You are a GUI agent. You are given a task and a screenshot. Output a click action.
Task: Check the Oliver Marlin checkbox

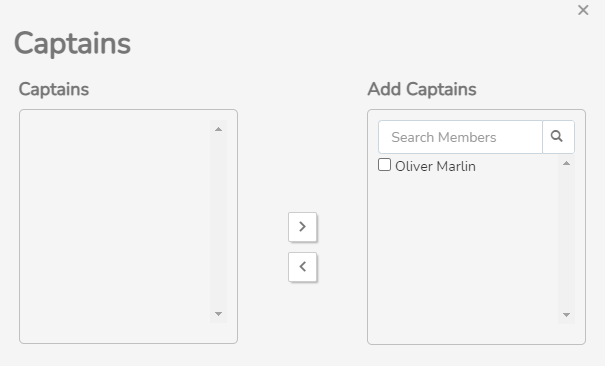(x=384, y=165)
